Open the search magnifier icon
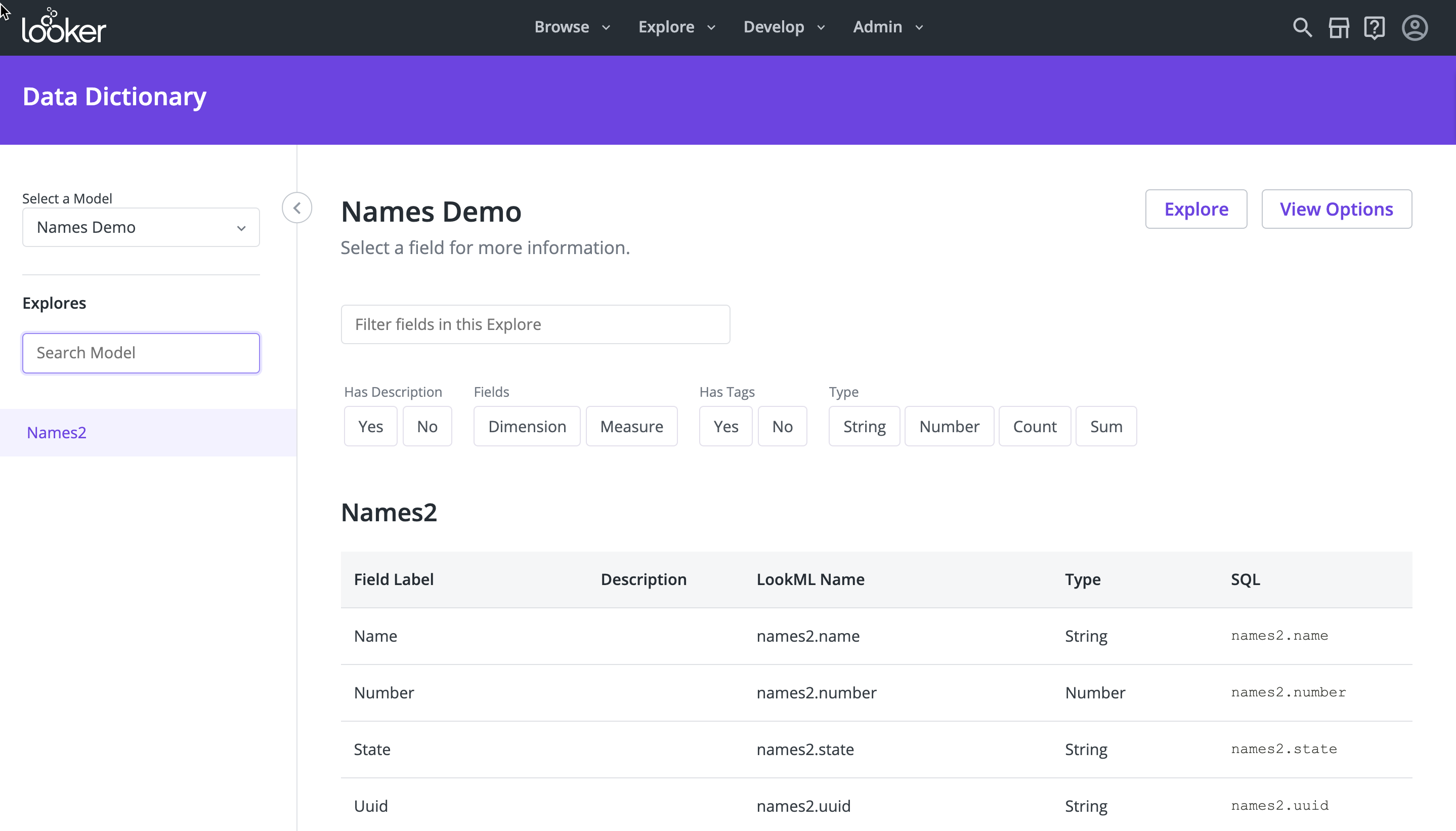Viewport: 1456px width, 831px height. tap(1301, 27)
